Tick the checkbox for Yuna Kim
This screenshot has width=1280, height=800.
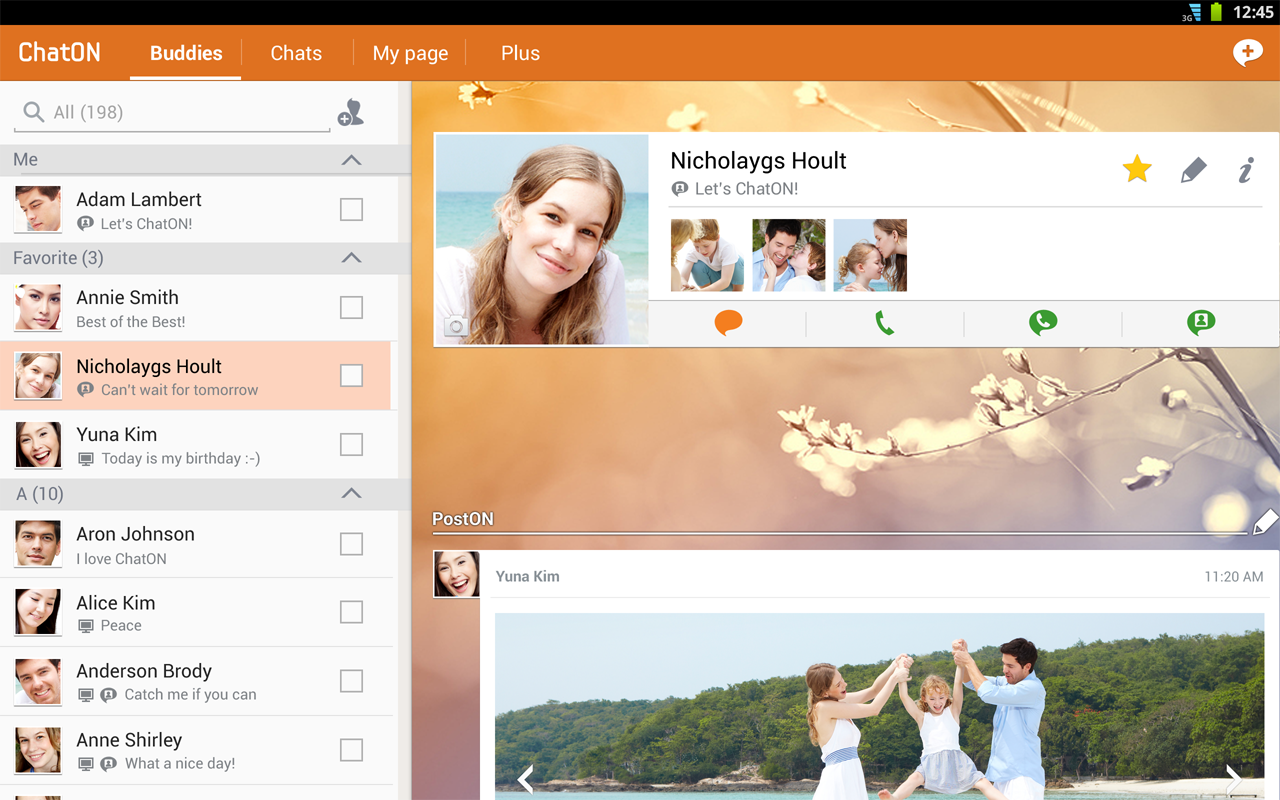click(x=351, y=445)
